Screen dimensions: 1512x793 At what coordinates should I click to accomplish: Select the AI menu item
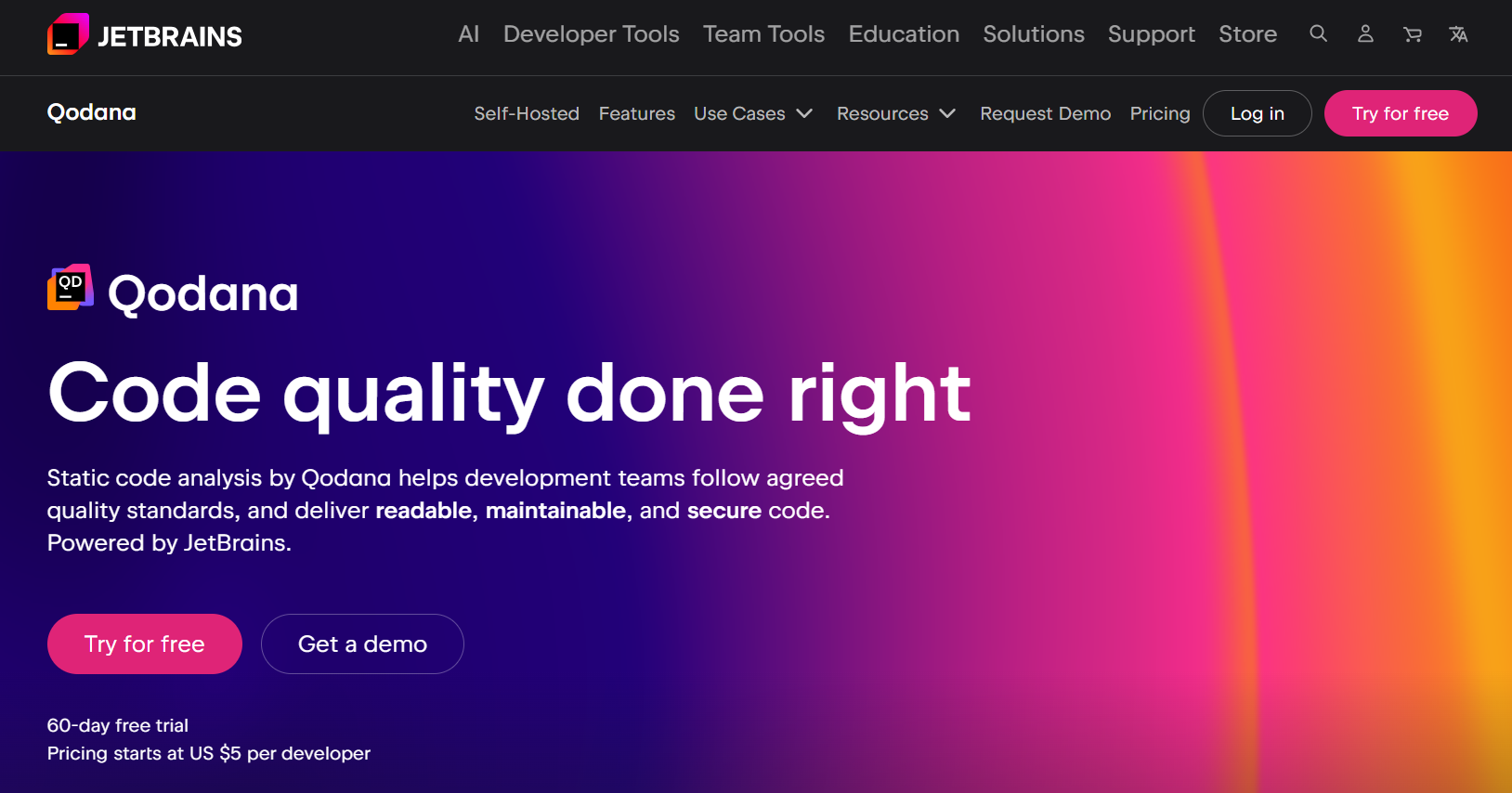(468, 34)
